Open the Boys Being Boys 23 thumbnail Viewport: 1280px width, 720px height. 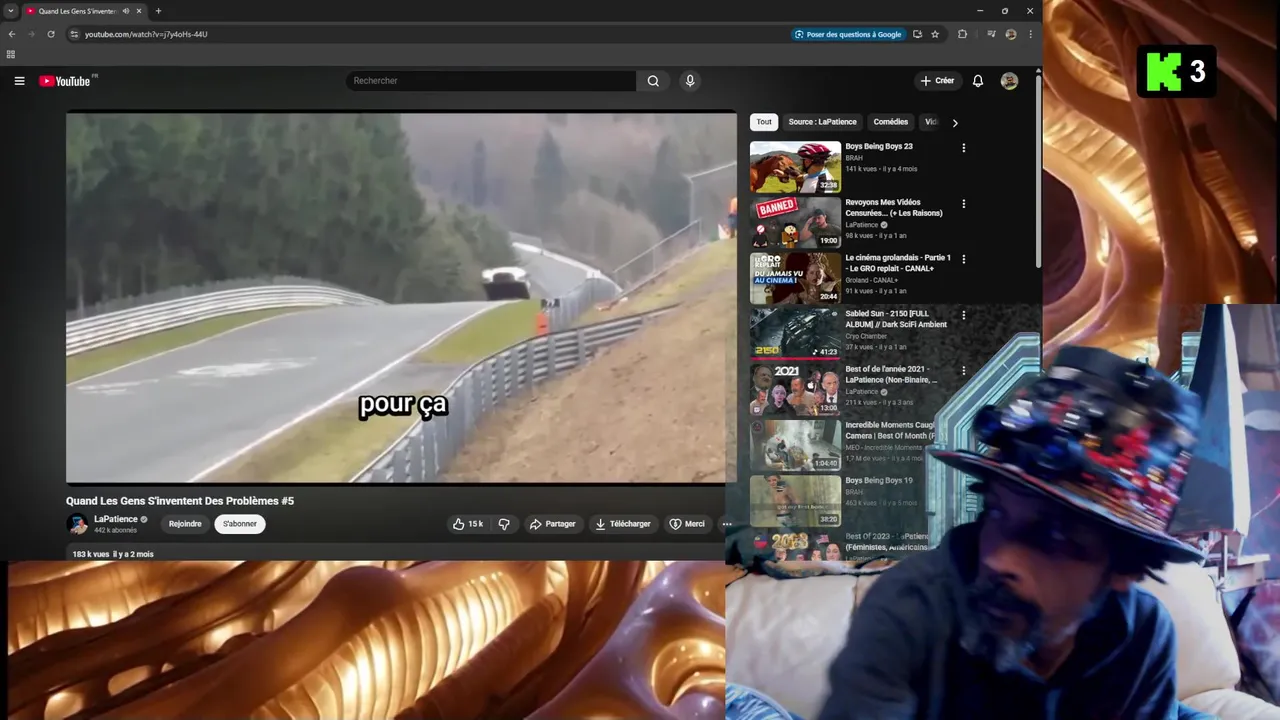pyautogui.click(x=796, y=166)
